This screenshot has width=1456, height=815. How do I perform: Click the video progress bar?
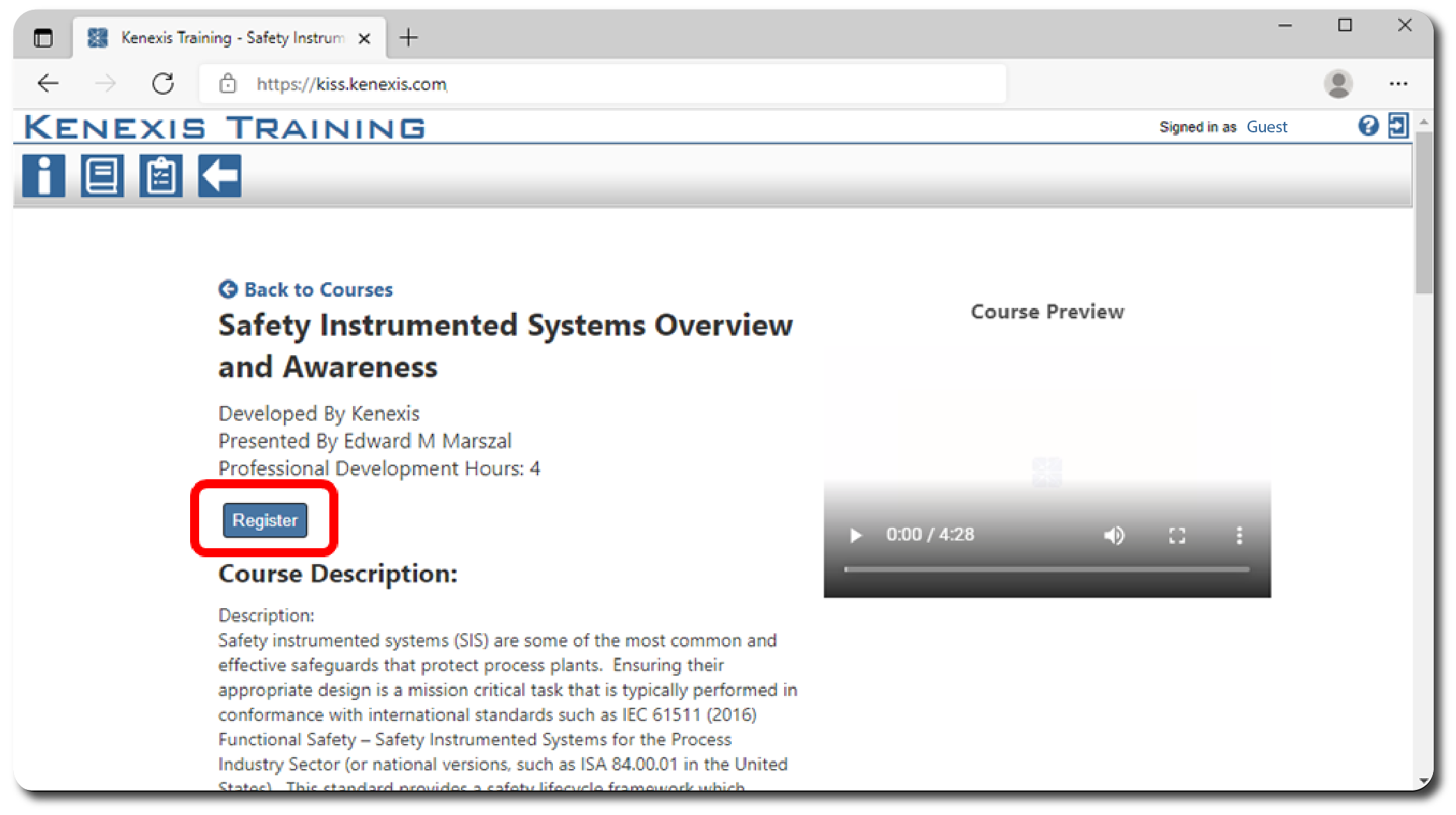(x=1047, y=570)
